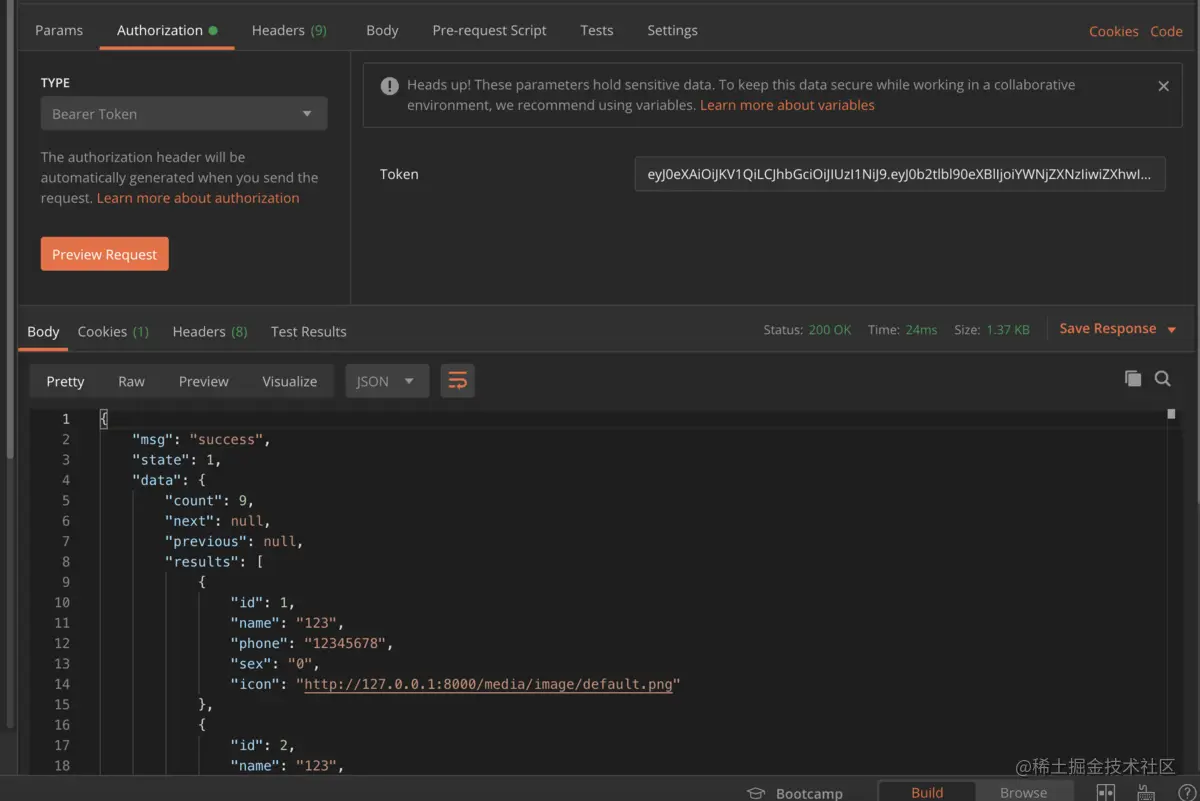Open the response Headers (8) tab
Viewport: 1200px width, 801px height.
pyautogui.click(x=210, y=331)
